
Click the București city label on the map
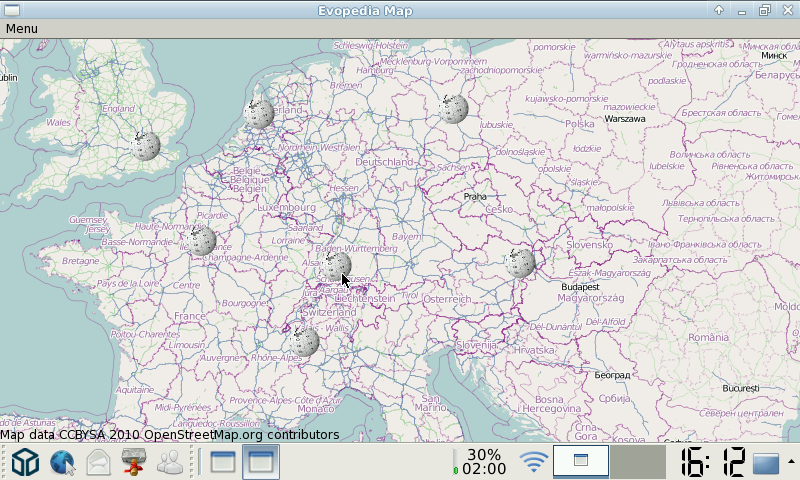point(741,388)
